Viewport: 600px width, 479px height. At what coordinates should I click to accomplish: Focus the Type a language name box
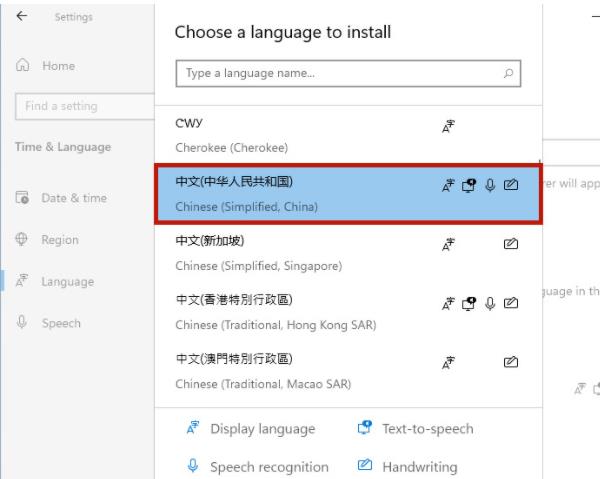pyautogui.click(x=348, y=73)
